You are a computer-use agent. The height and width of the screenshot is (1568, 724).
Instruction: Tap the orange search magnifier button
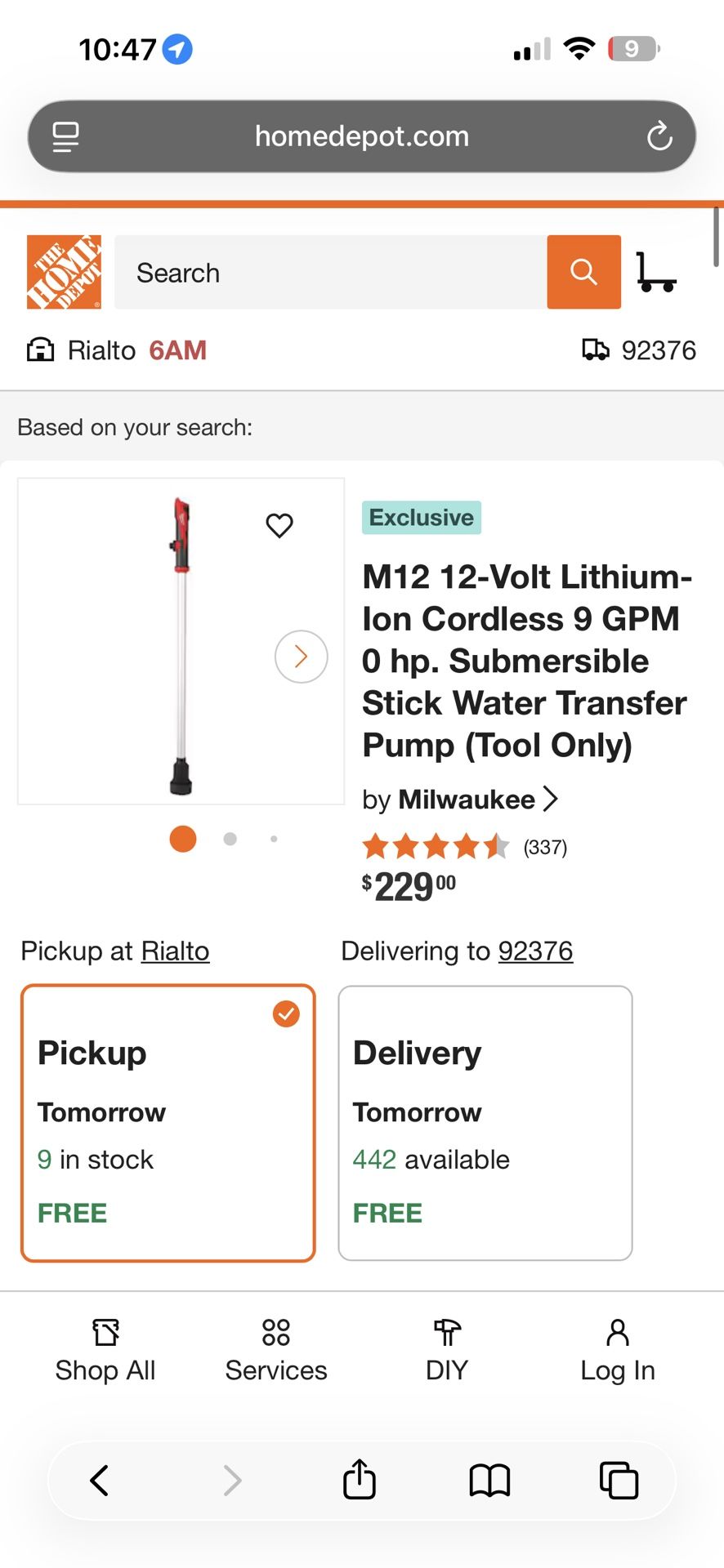pos(583,272)
